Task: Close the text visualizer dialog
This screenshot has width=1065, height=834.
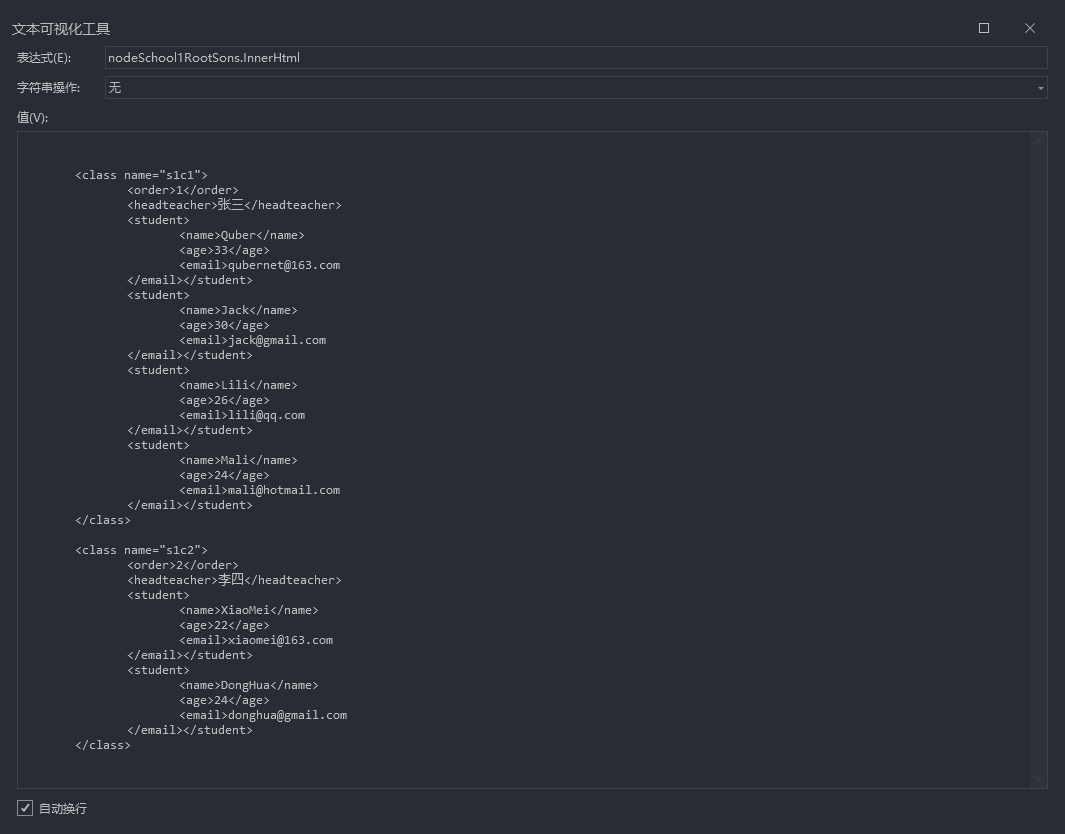Action: (1029, 28)
